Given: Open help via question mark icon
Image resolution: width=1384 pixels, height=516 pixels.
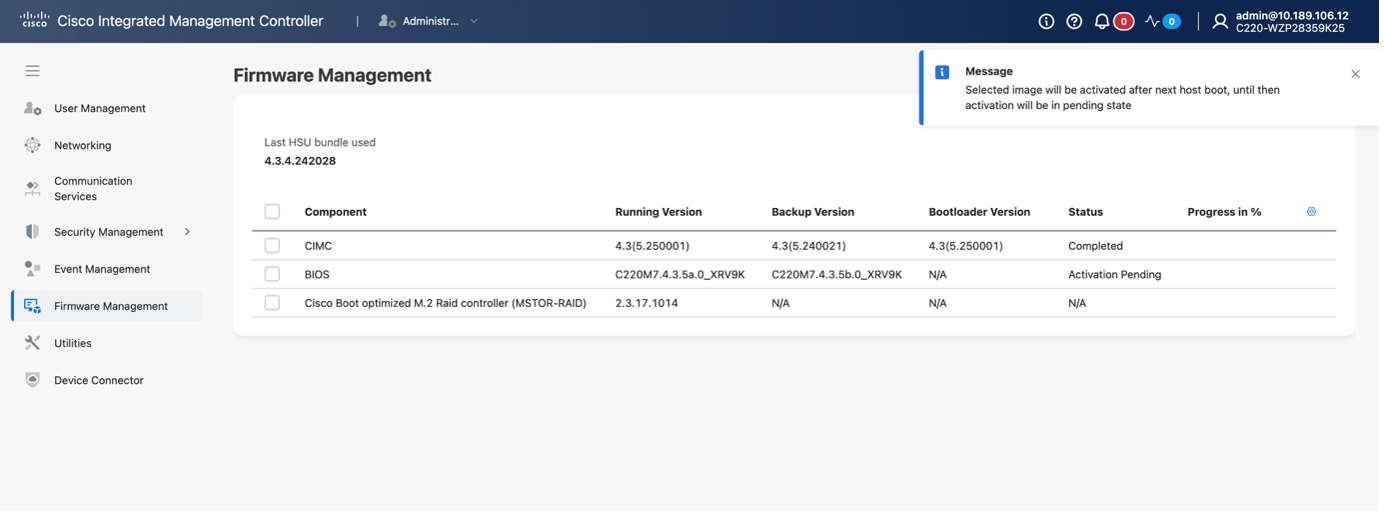Looking at the screenshot, I should [x=1074, y=21].
